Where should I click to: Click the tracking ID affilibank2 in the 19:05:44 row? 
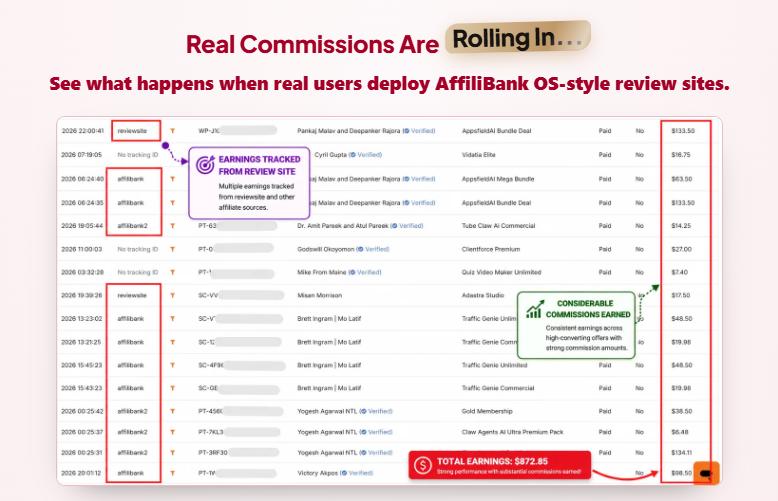pos(132,226)
